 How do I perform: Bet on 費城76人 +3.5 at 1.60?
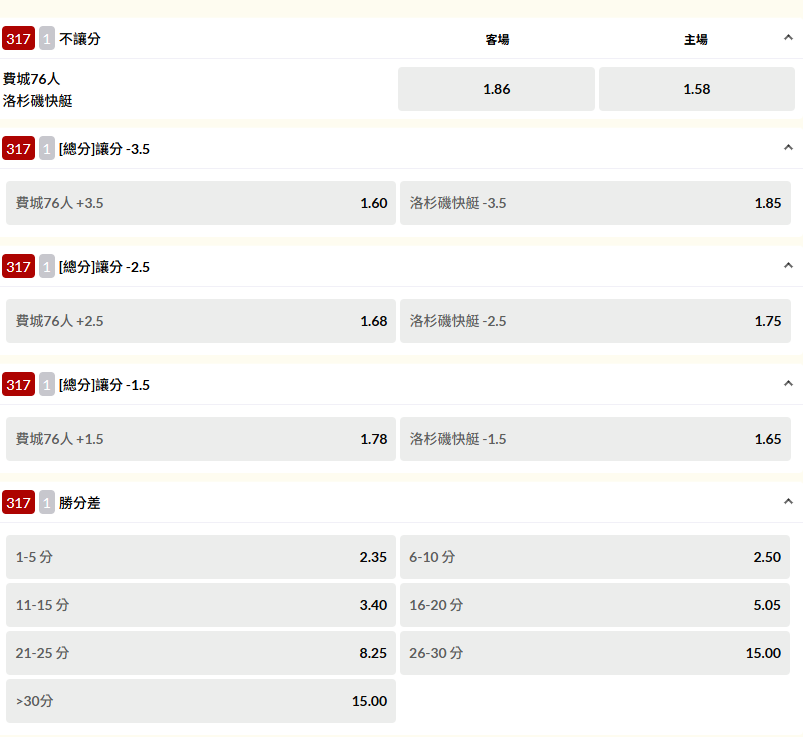(201, 203)
